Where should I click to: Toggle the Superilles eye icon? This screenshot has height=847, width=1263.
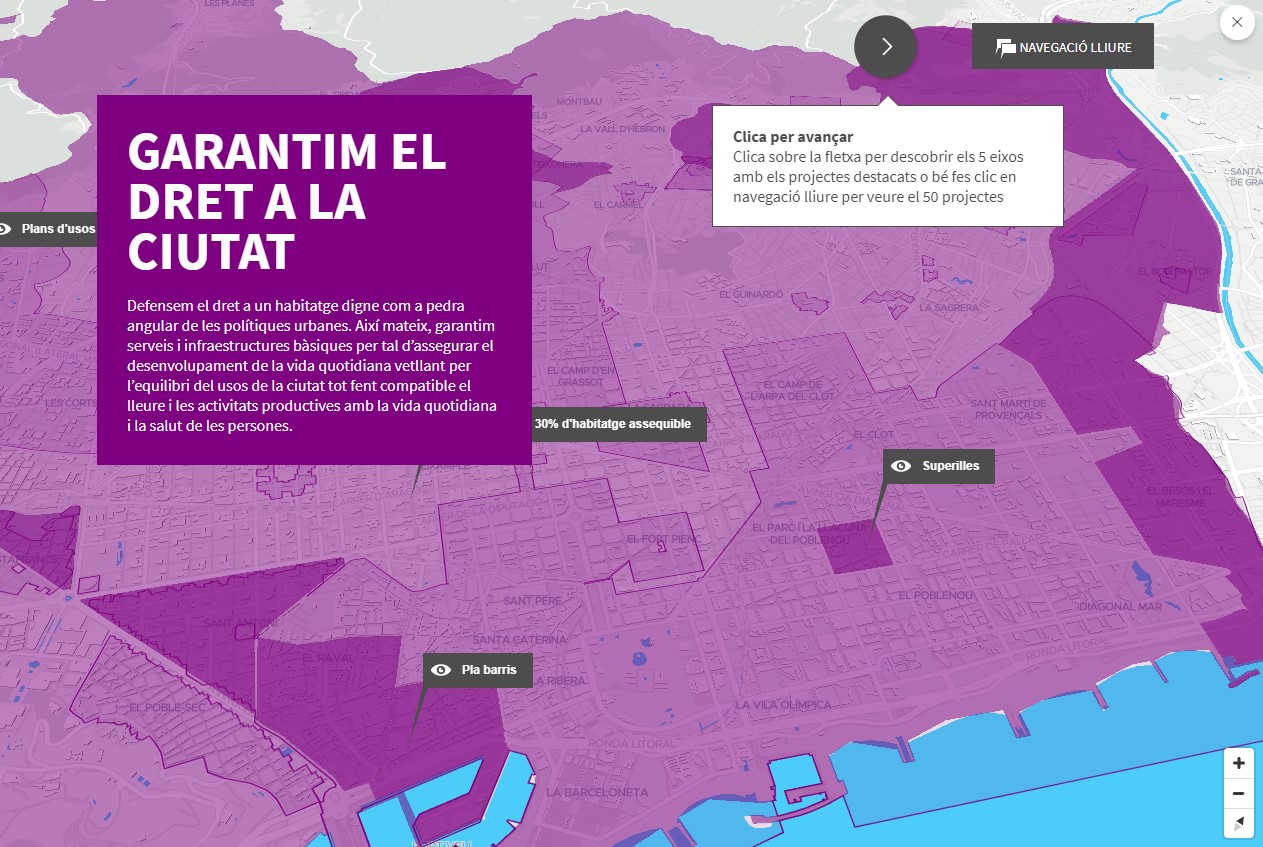click(x=901, y=466)
